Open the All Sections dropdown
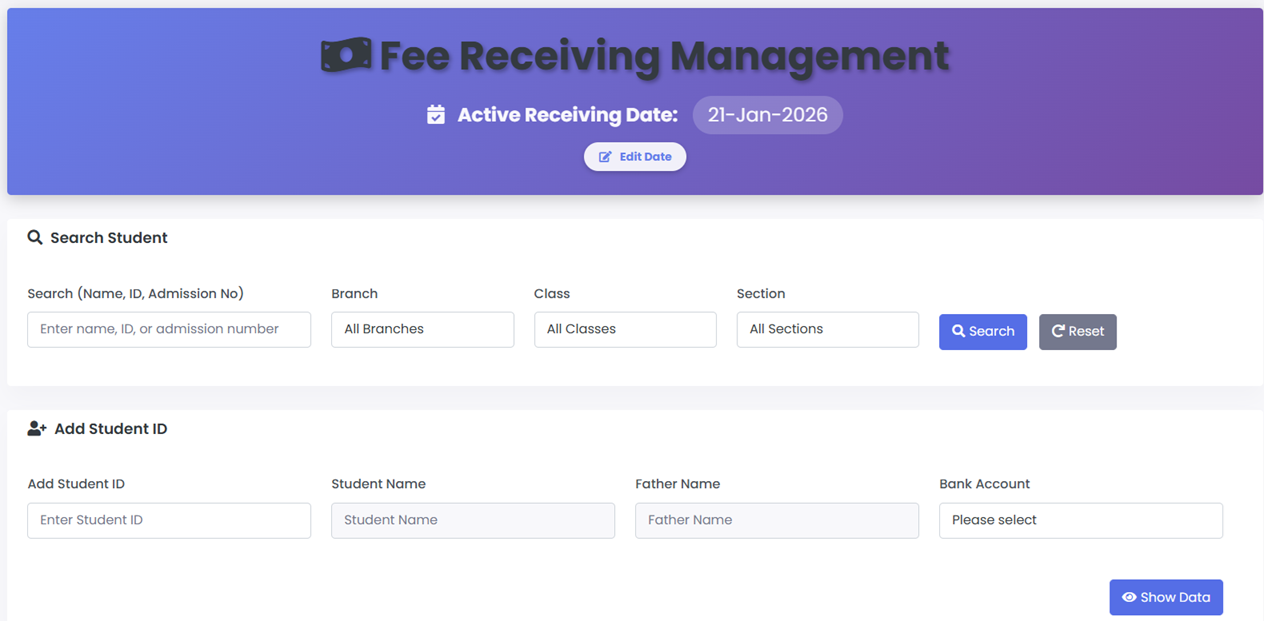The width and height of the screenshot is (1264, 621). 827,329
